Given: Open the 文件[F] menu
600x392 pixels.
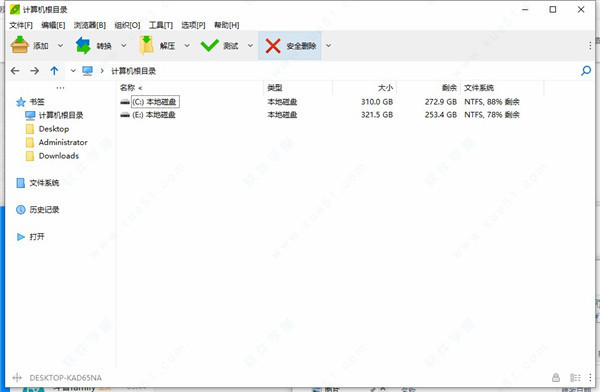Looking at the screenshot, I should point(21,25).
